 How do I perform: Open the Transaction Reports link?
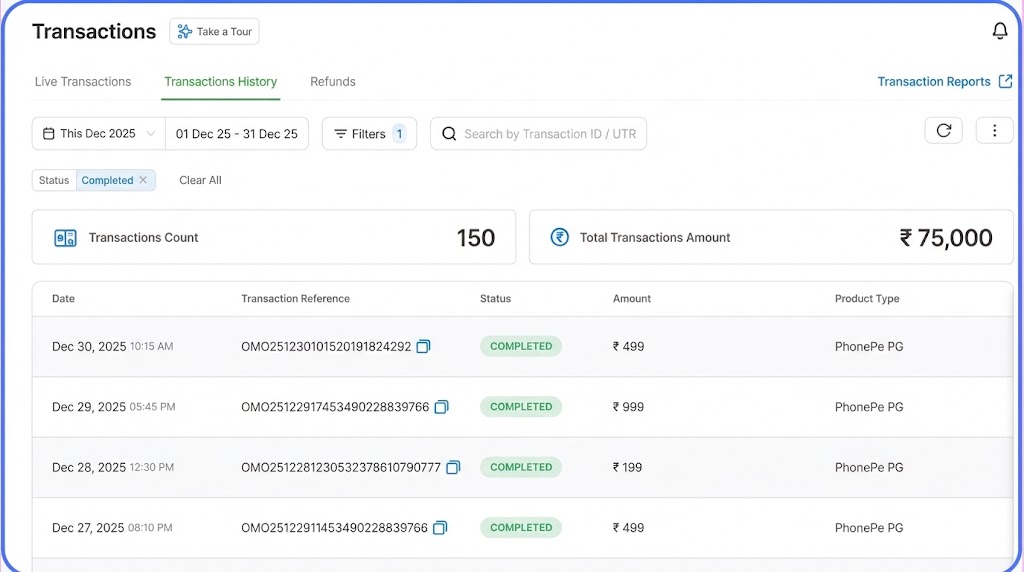tap(933, 82)
